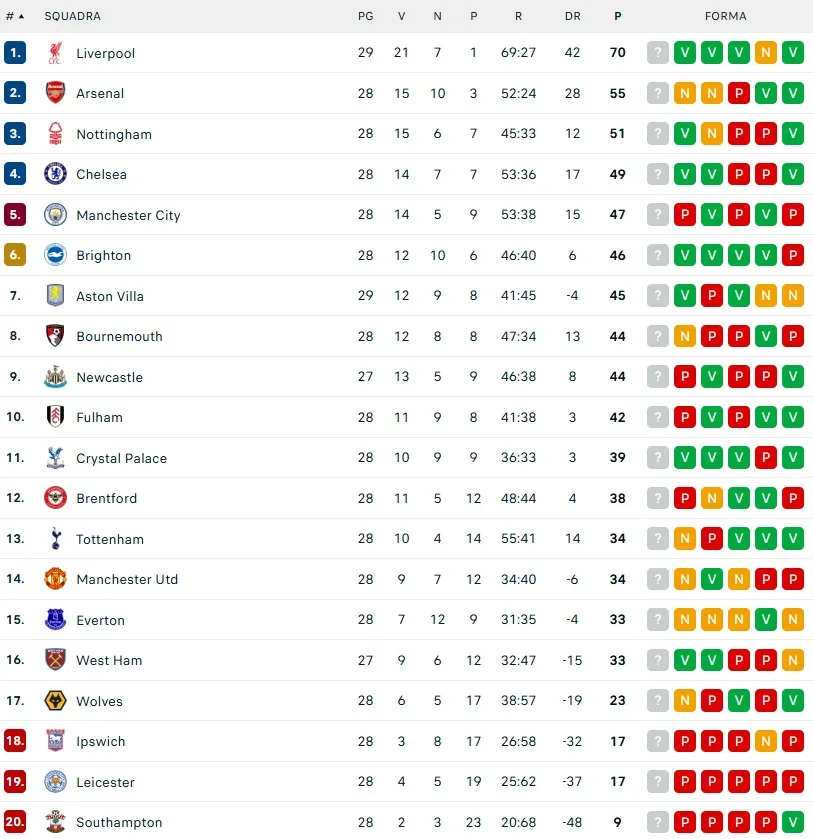Viewport: 813px width, 839px height.
Task: Click the Manchester City crest icon
Action: coord(56,215)
